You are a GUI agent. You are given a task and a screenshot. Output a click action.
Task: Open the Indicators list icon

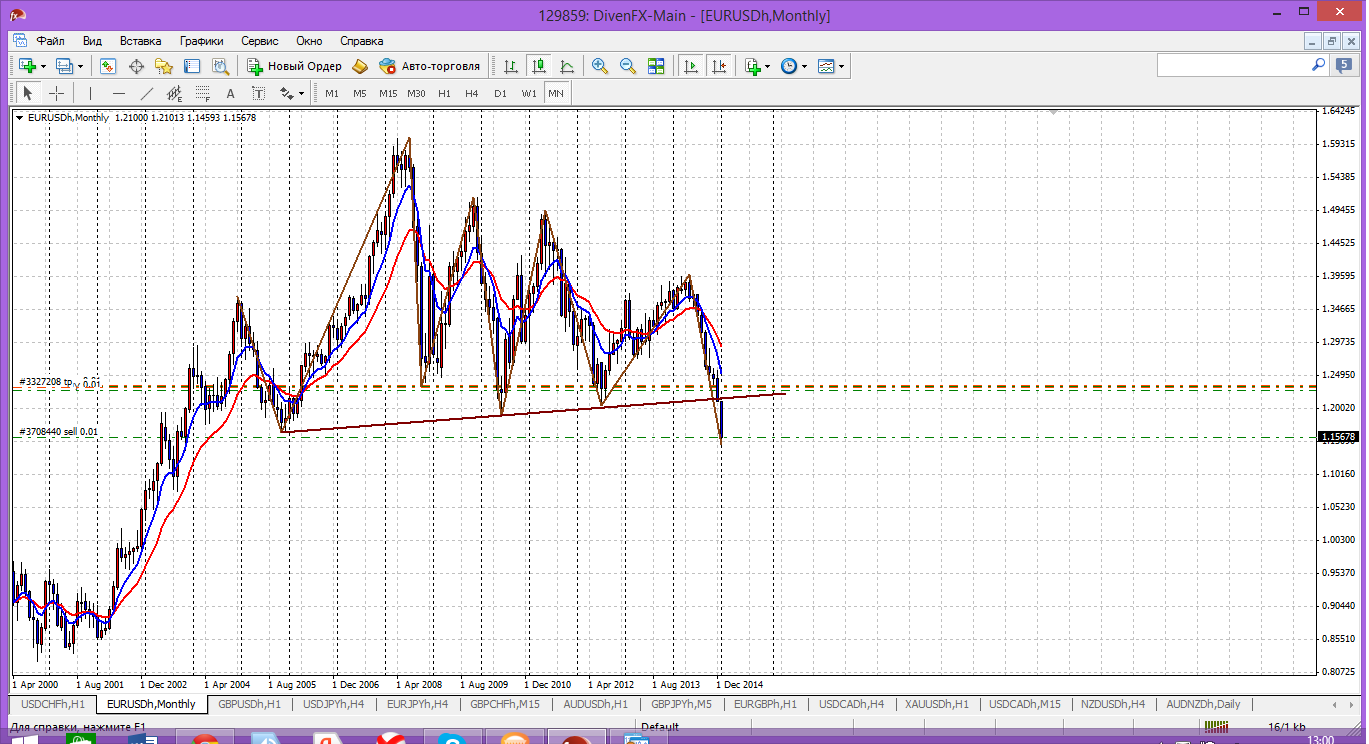click(x=753, y=66)
